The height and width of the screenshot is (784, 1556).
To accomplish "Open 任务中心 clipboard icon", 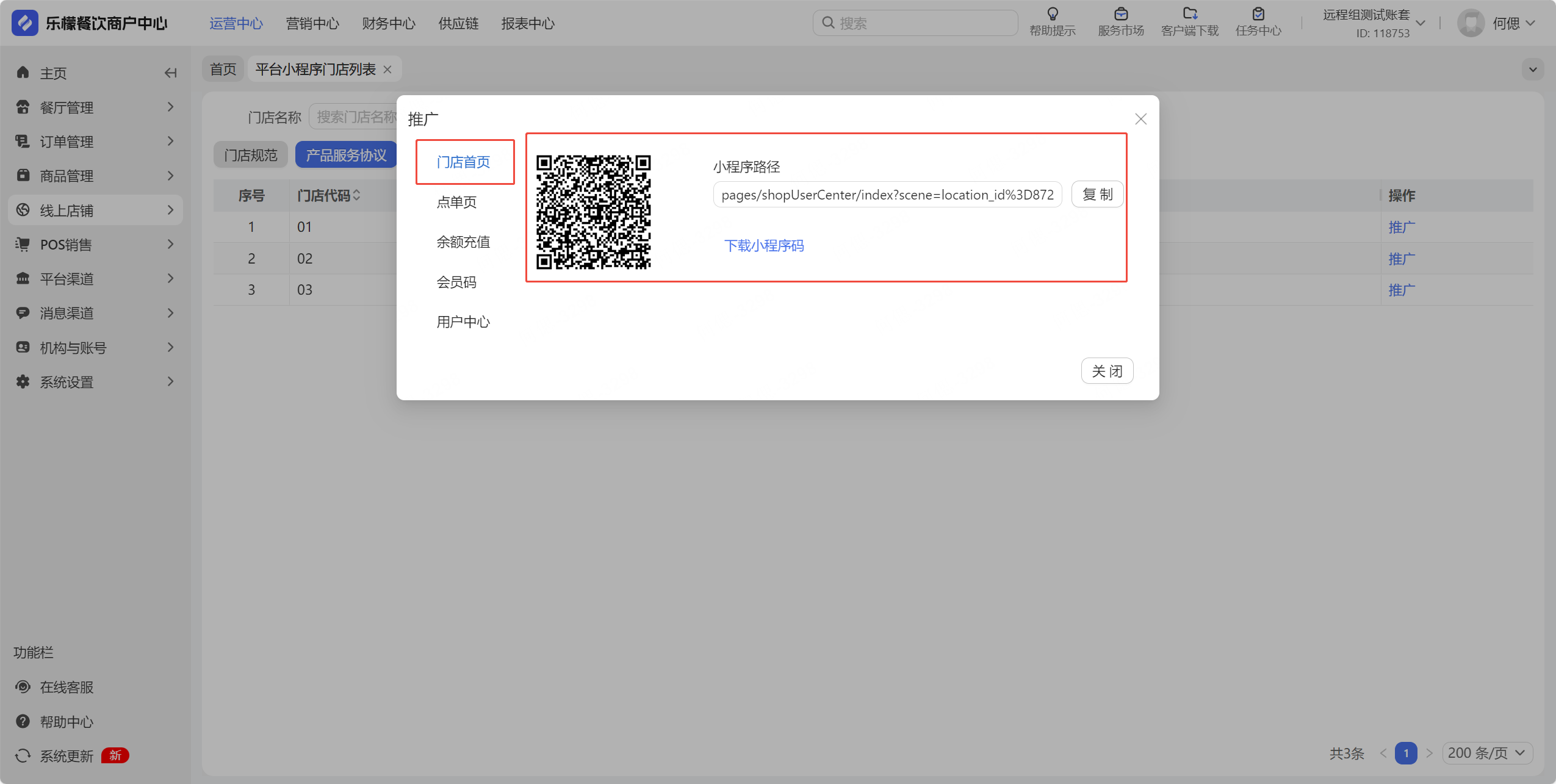I will tap(1258, 13).
